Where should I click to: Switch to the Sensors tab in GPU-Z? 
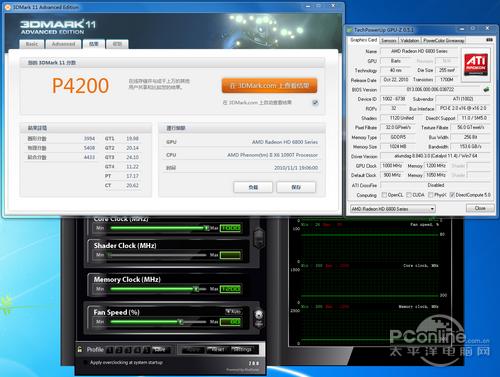coord(389,40)
